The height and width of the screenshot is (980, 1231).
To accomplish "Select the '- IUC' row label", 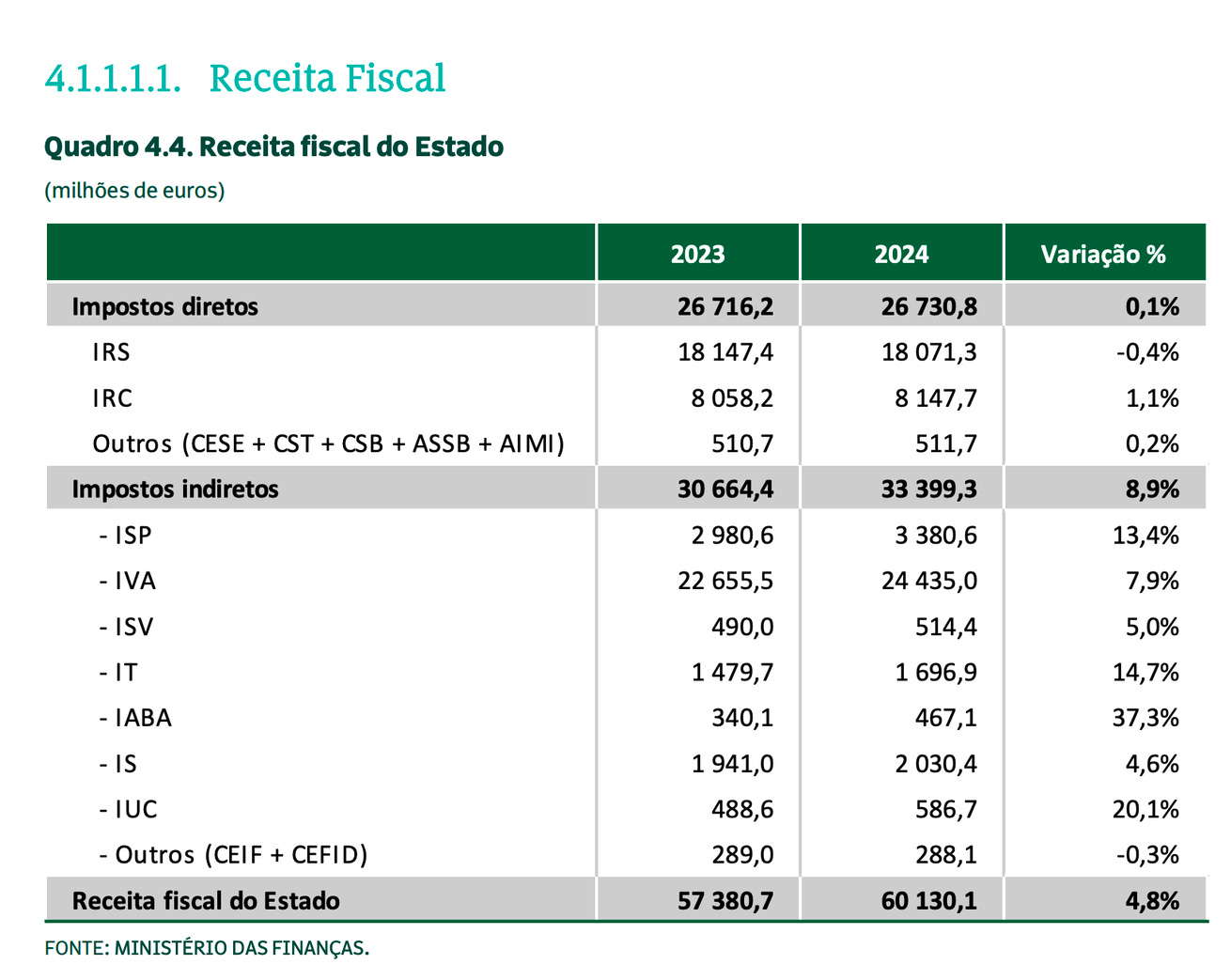I will click(x=128, y=809).
